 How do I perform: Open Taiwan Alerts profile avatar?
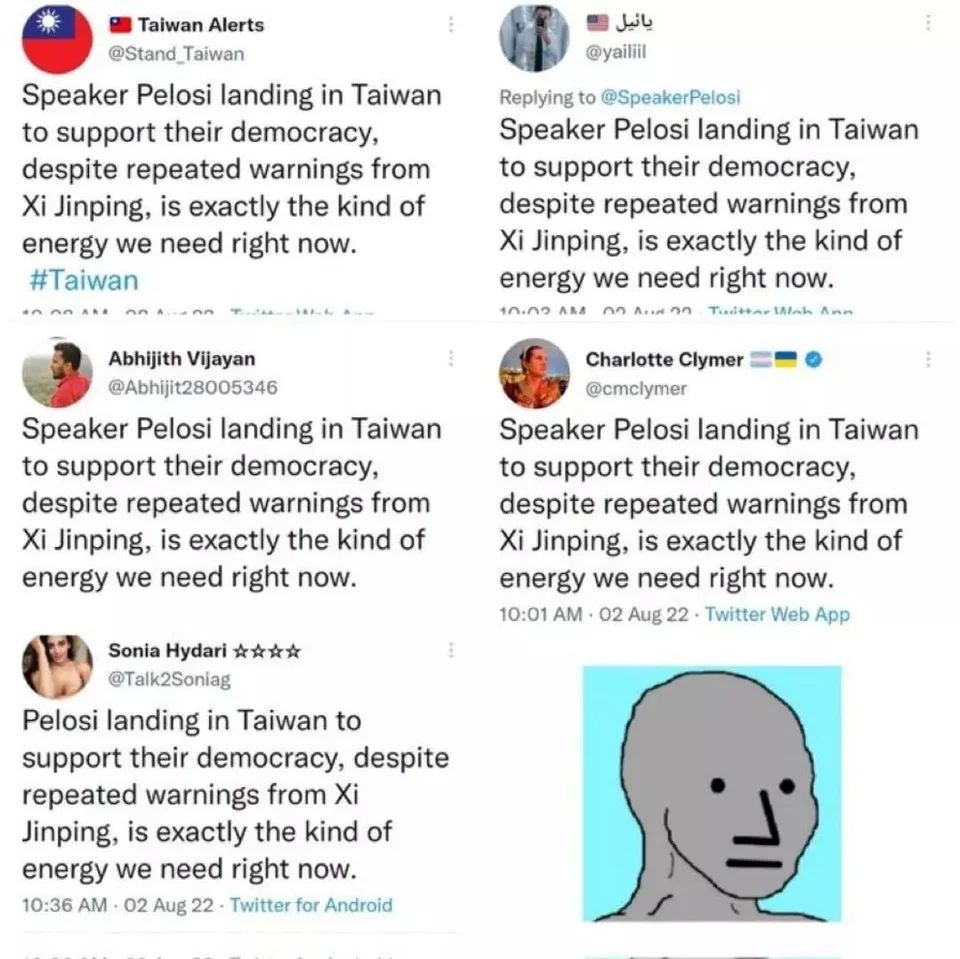pos(57,39)
